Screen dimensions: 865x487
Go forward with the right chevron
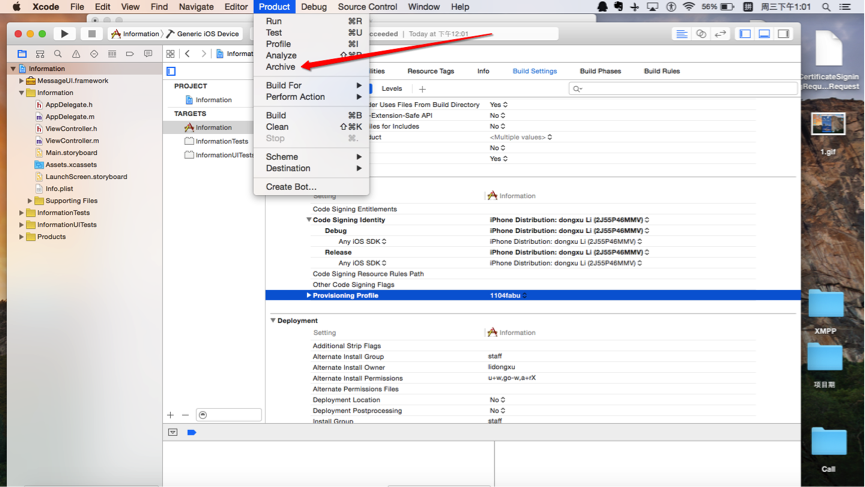coord(204,53)
